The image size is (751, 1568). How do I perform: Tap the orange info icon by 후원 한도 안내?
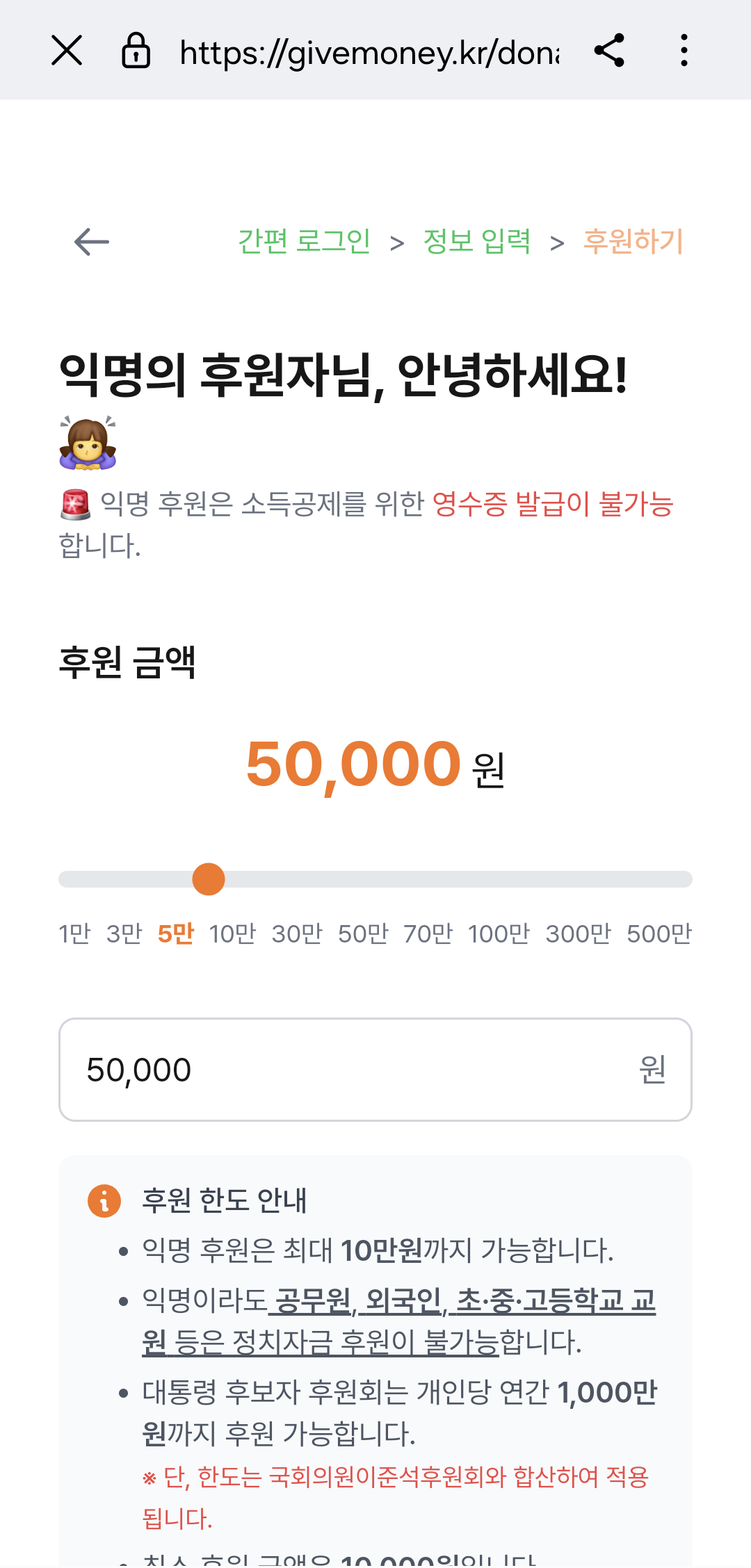click(104, 1200)
